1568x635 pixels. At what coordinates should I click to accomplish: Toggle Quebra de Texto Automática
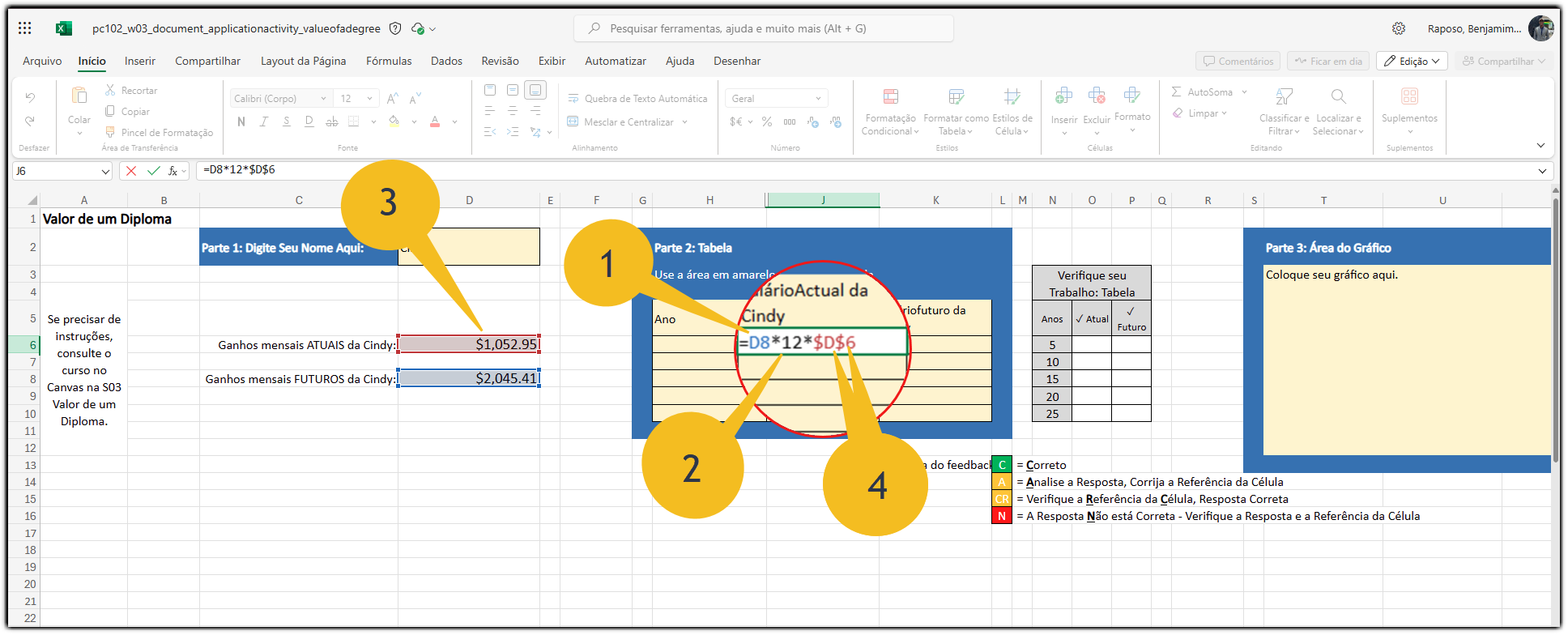[637, 99]
